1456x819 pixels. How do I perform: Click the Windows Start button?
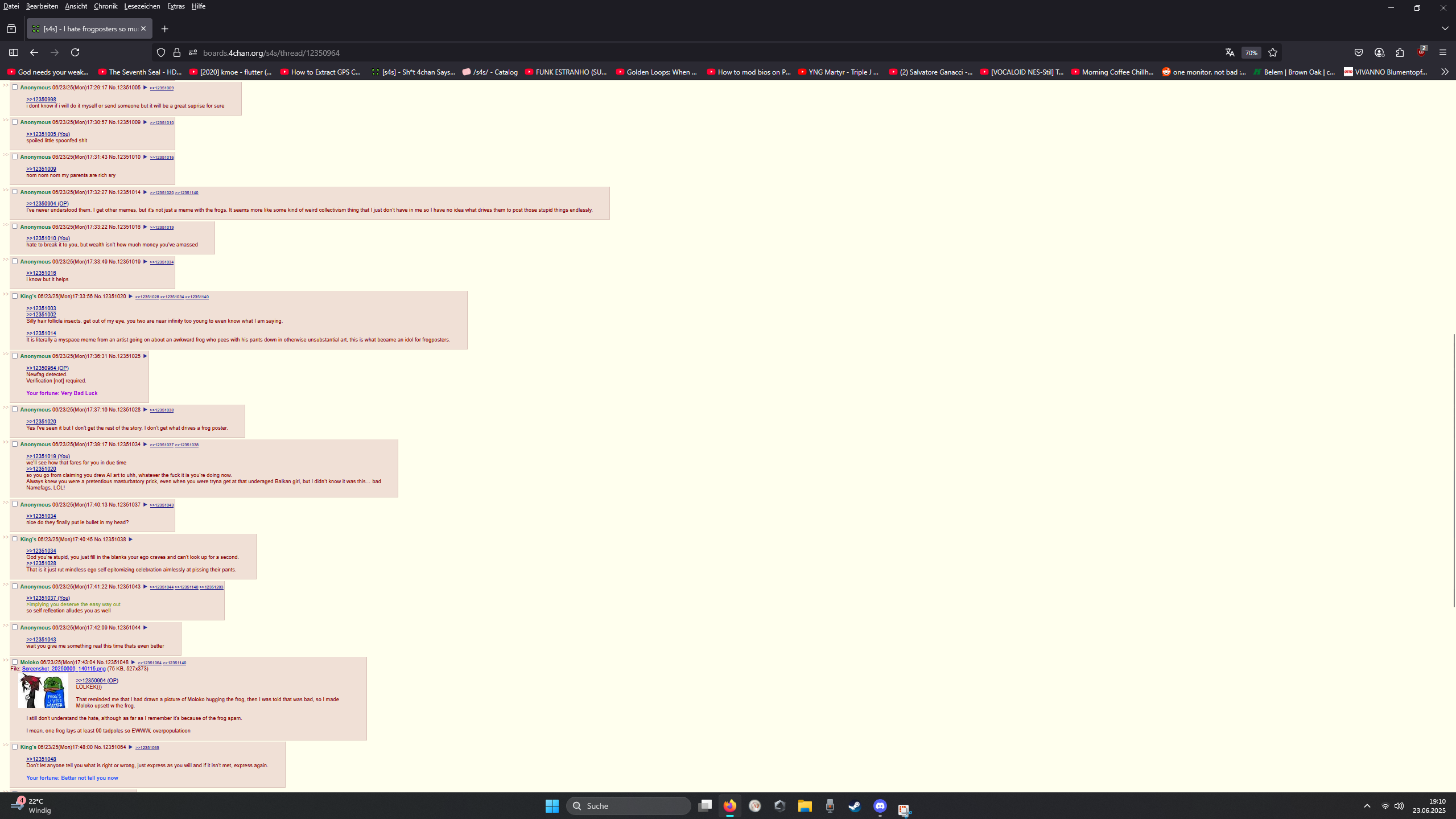[552, 806]
